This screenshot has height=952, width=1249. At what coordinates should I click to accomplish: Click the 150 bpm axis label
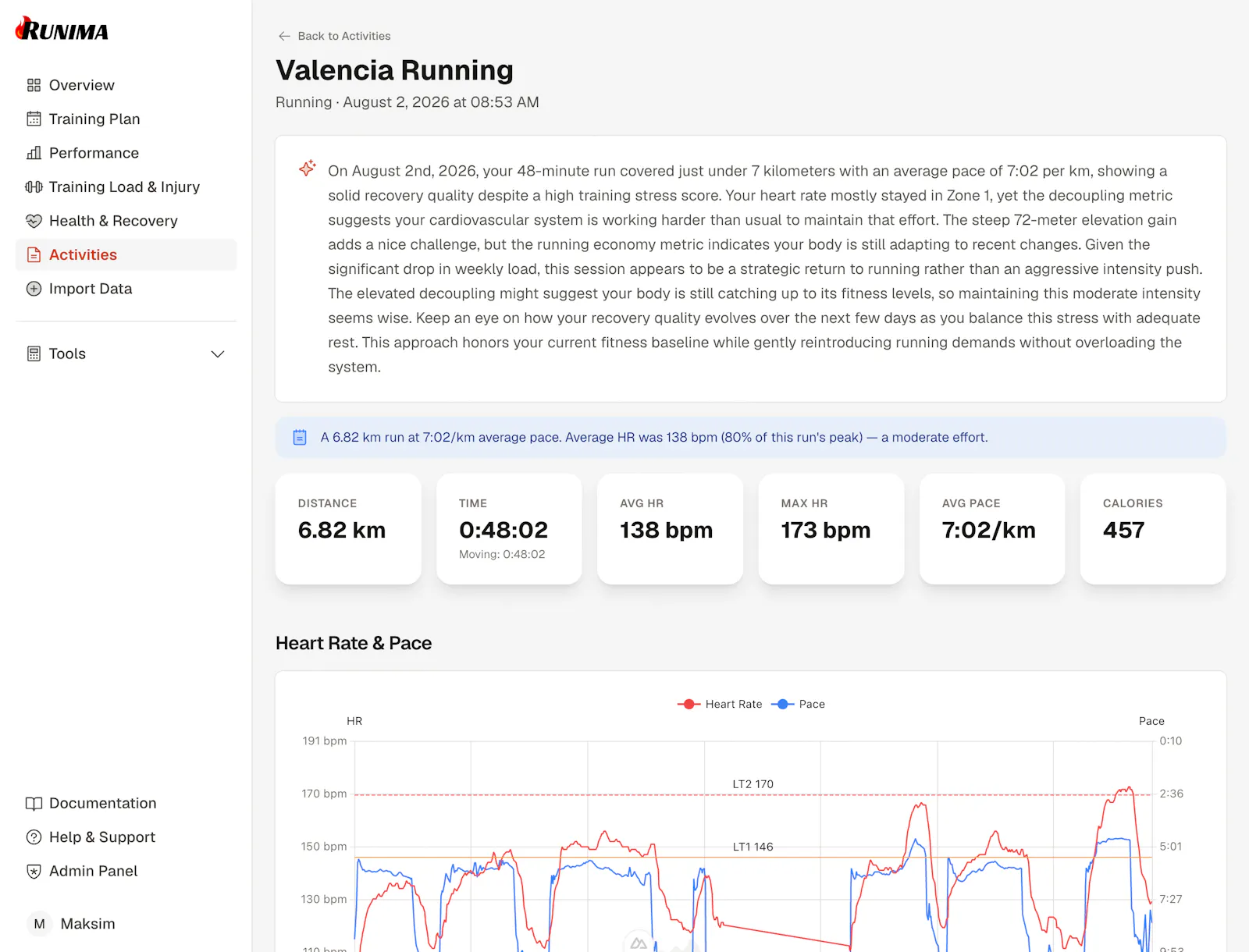tap(324, 847)
